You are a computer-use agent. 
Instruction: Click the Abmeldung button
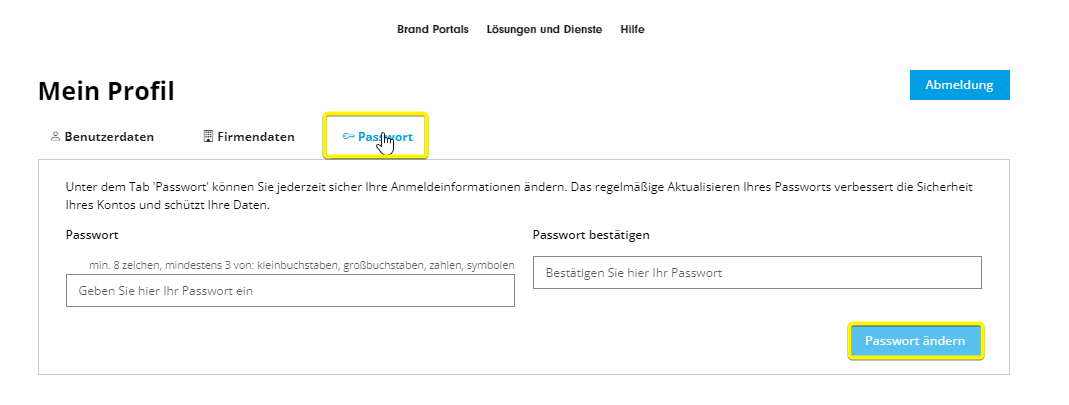tap(959, 85)
